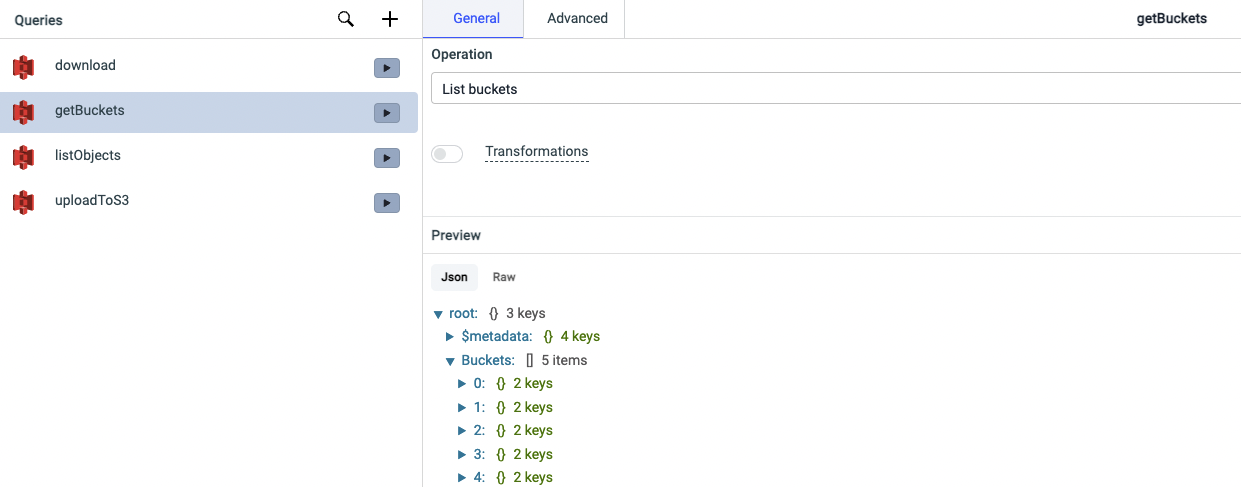1241x487 pixels.
Task: Expand the $metadata node
Action: [x=450, y=337]
